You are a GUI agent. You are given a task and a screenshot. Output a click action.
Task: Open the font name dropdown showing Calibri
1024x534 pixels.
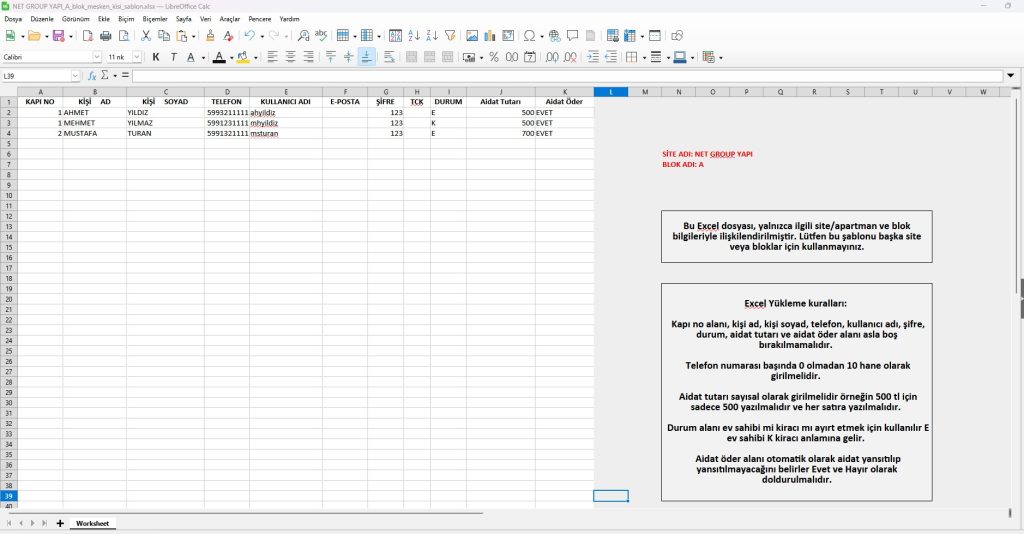[x=97, y=57]
